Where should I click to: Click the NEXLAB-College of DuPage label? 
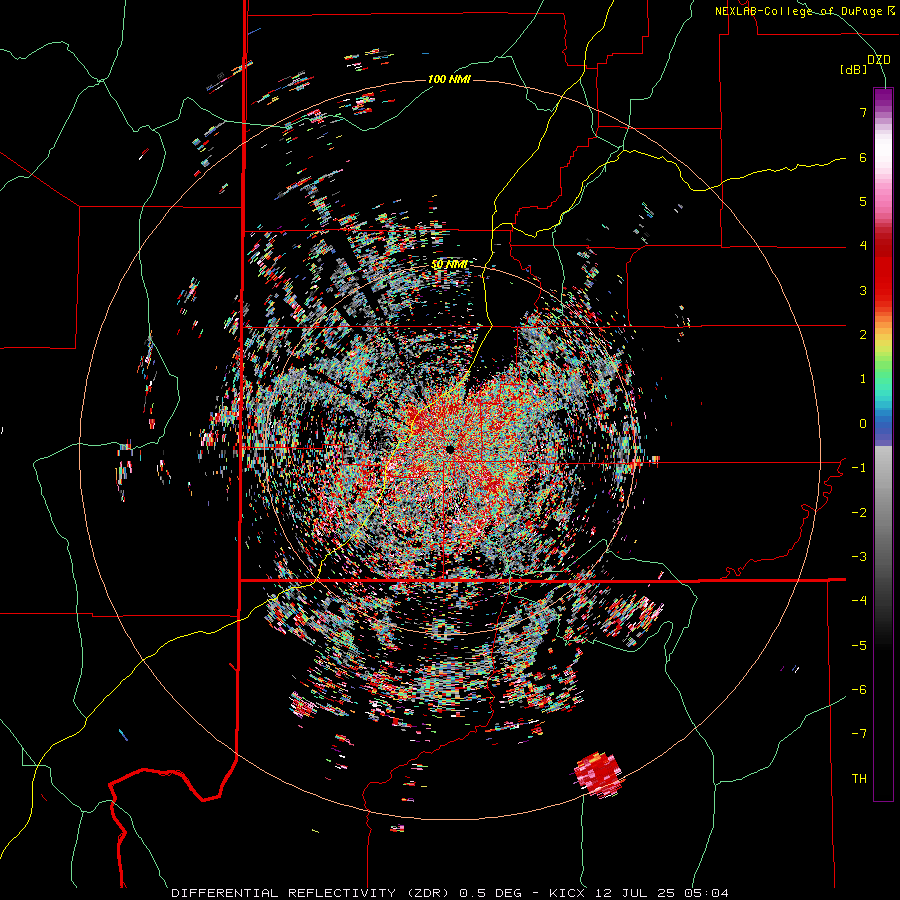tap(804, 11)
